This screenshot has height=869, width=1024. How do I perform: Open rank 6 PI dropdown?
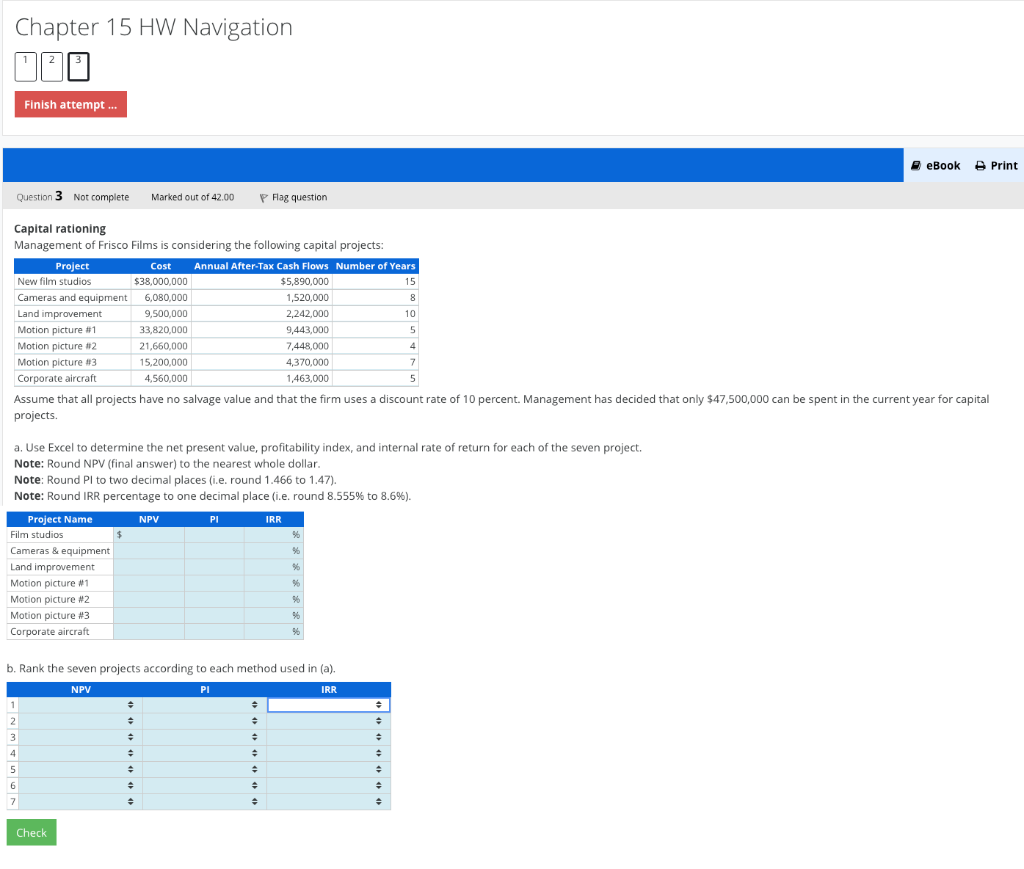click(204, 785)
